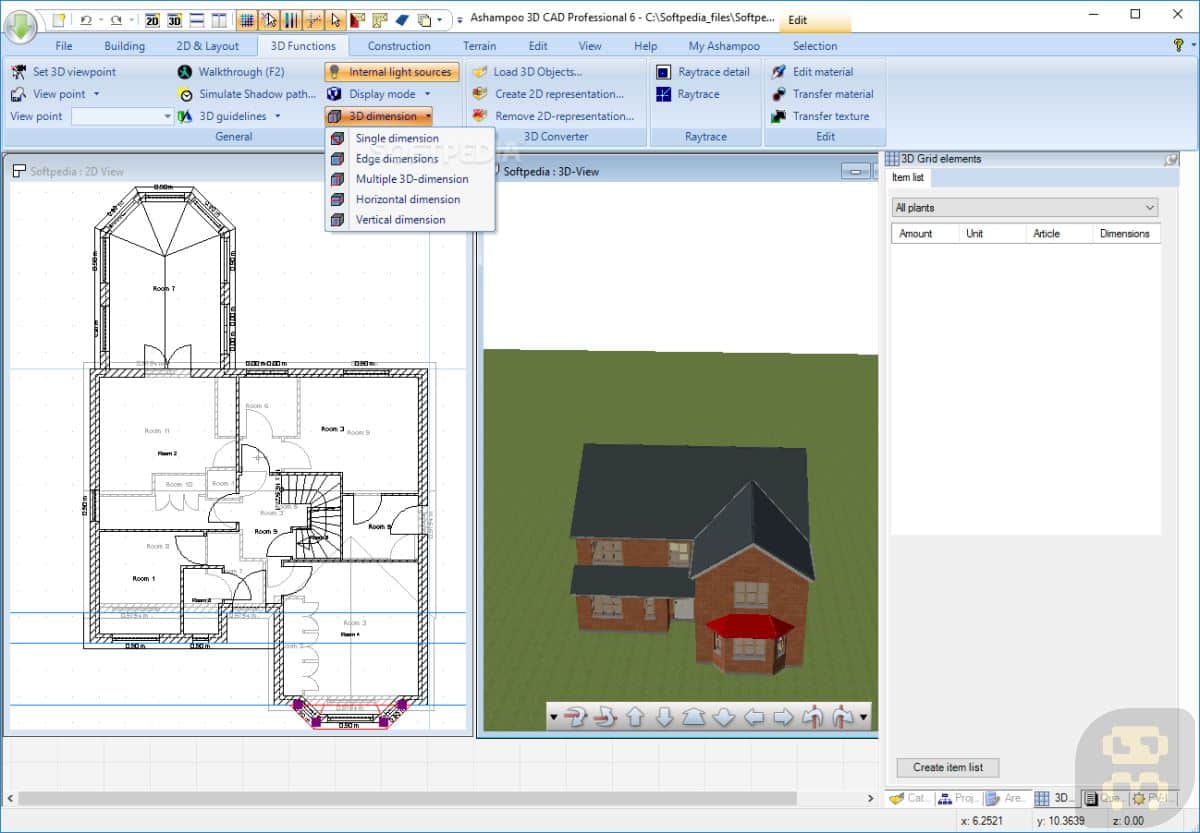
Task: Click the first red rotate arrow in 3D view
Action: pos(574,717)
